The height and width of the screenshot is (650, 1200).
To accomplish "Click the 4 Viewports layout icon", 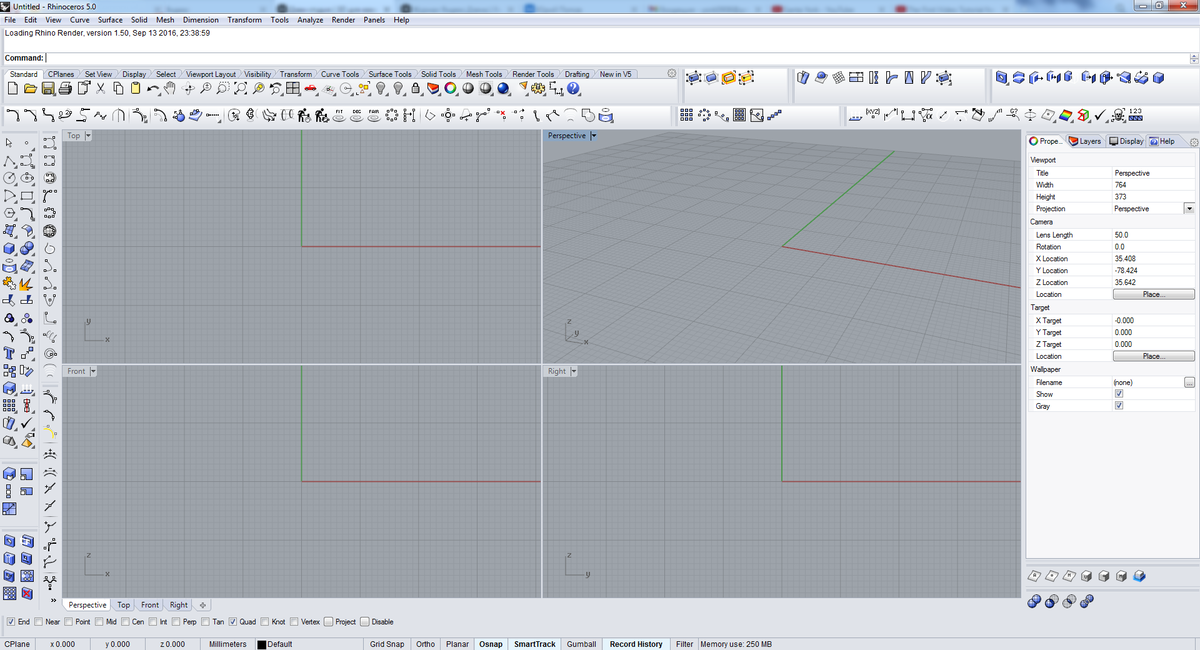I will [293, 90].
